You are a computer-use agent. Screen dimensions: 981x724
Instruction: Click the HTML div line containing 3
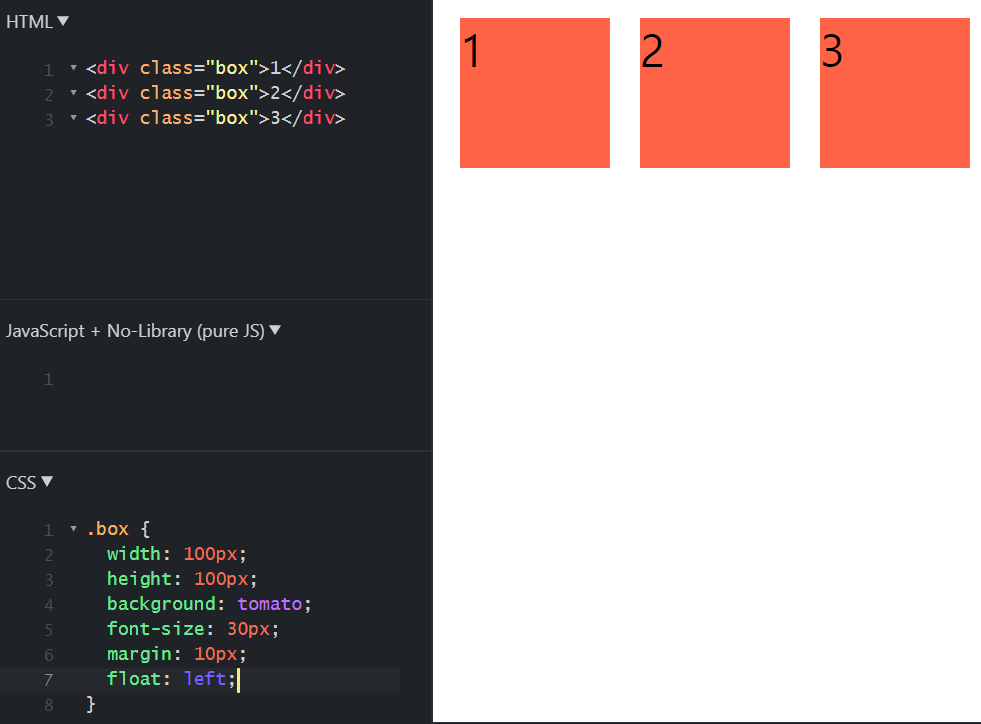click(x=215, y=118)
